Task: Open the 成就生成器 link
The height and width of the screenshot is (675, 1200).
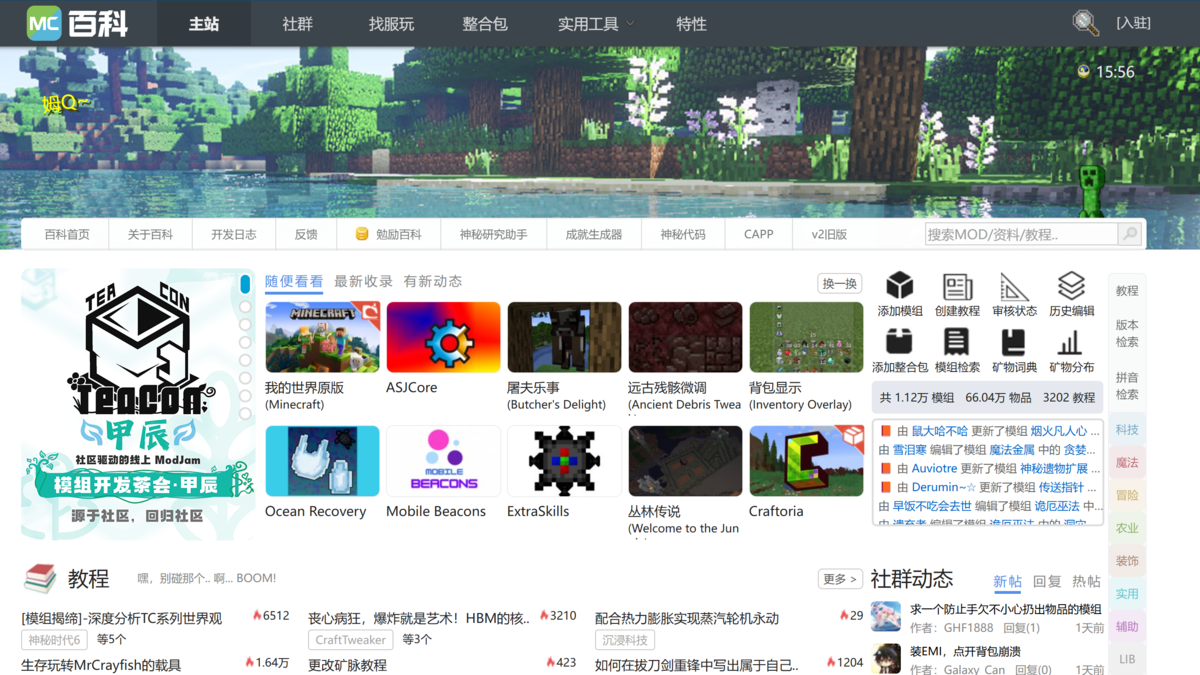Action: click(594, 234)
